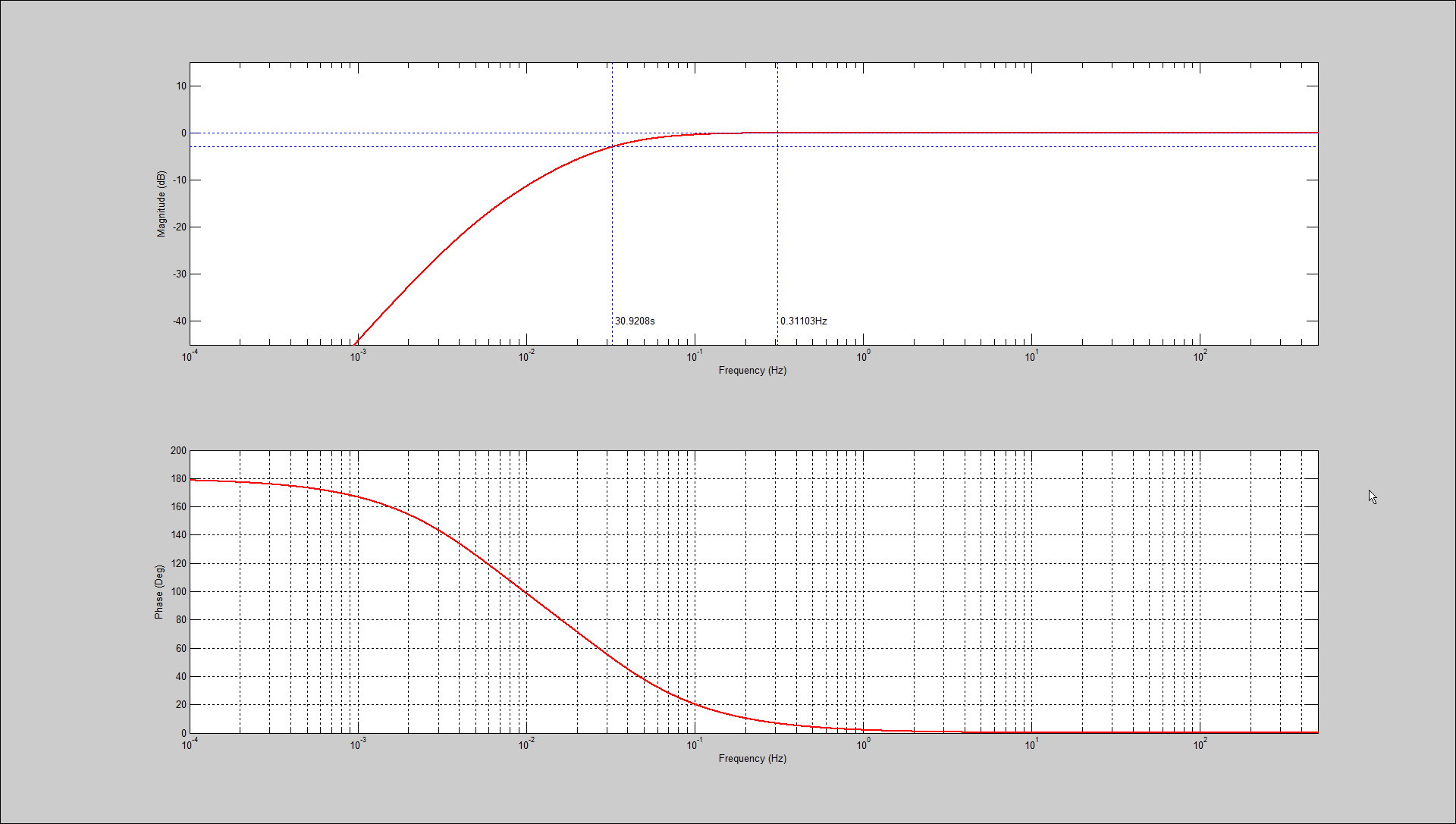Click the 10 tick label on magnitude axis
The height and width of the screenshot is (824, 1456).
[x=181, y=86]
